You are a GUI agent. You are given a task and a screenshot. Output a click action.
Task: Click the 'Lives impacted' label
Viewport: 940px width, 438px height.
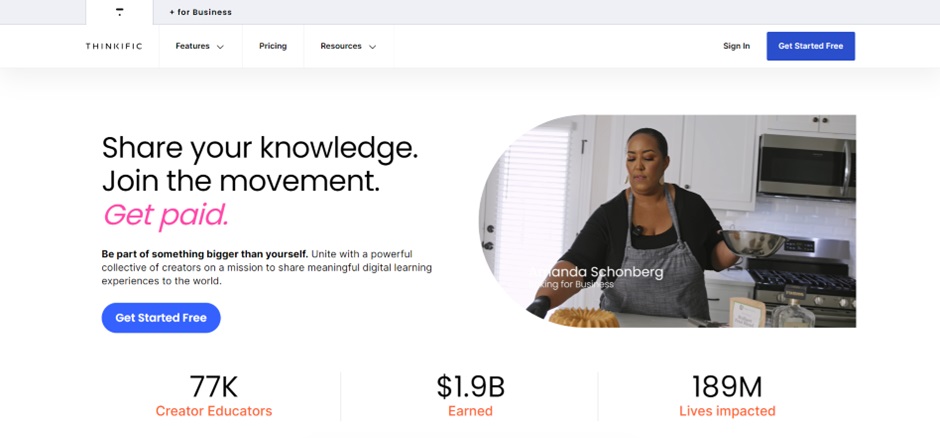point(727,411)
